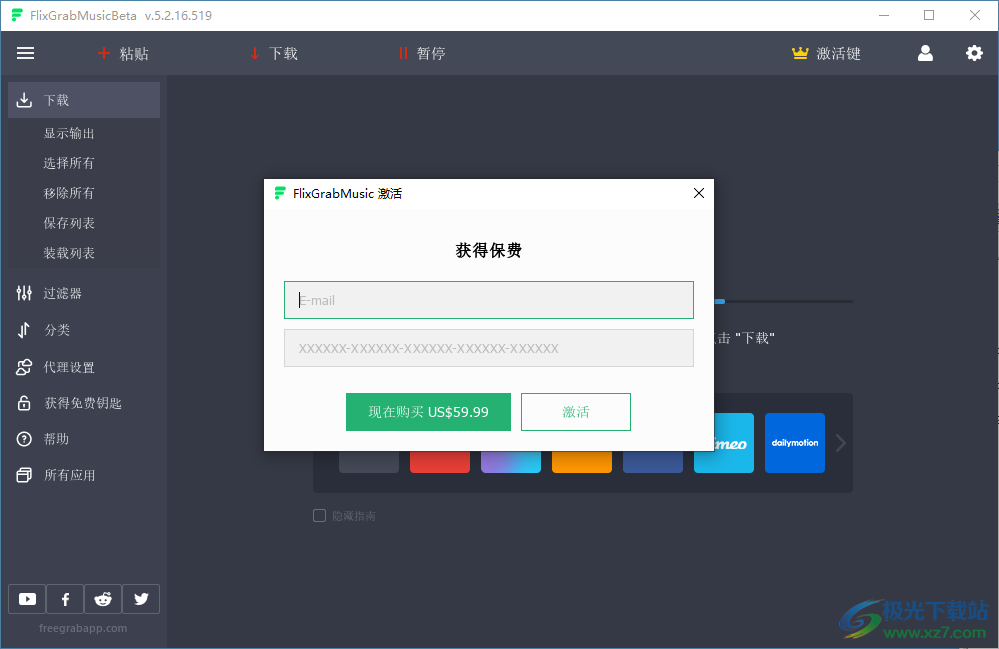Click the dailymotion service tile
The image size is (999, 649).
[794, 443]
